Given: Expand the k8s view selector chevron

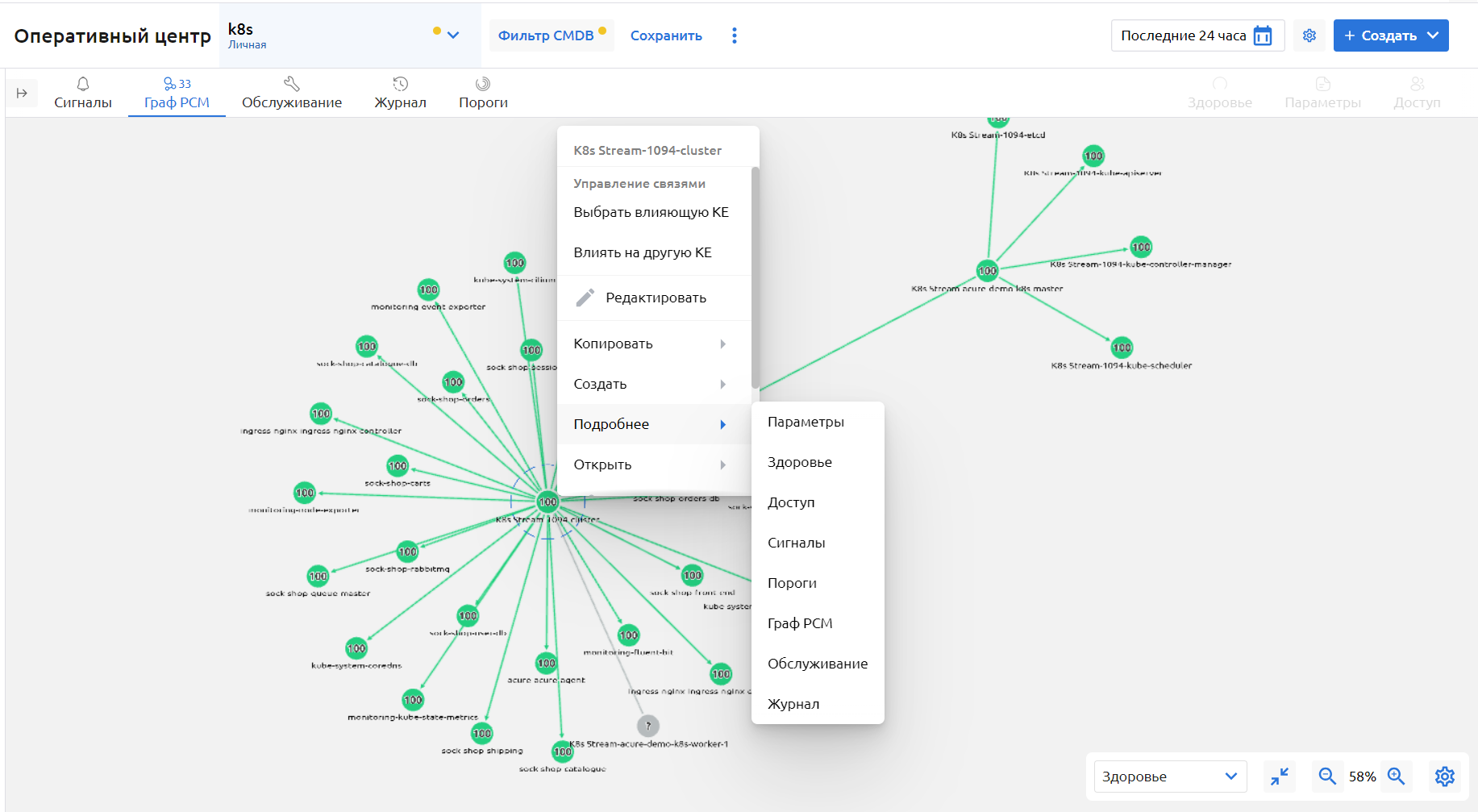Looking at the screenshot, I should pyautogui.click(x=453, y=35).
